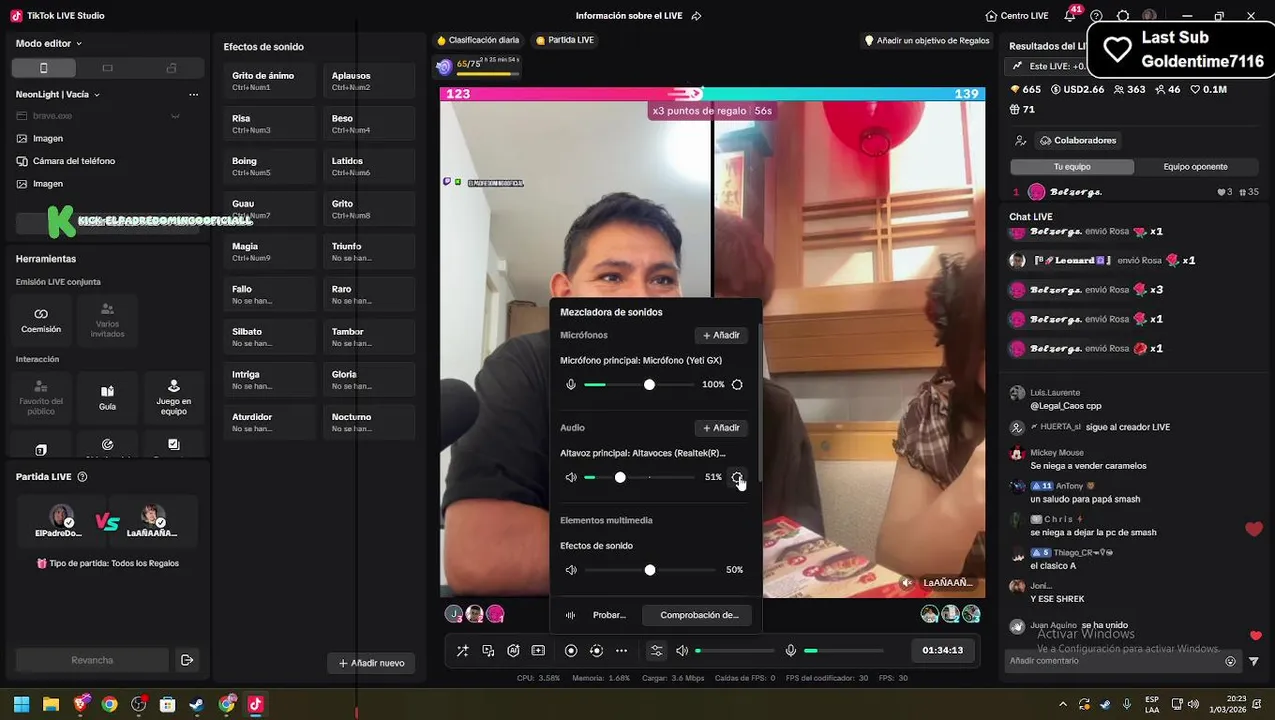This screenshot has width=1275, height=720.
Task: Toggle brave.exe source visibility
Action: point(175,116)
